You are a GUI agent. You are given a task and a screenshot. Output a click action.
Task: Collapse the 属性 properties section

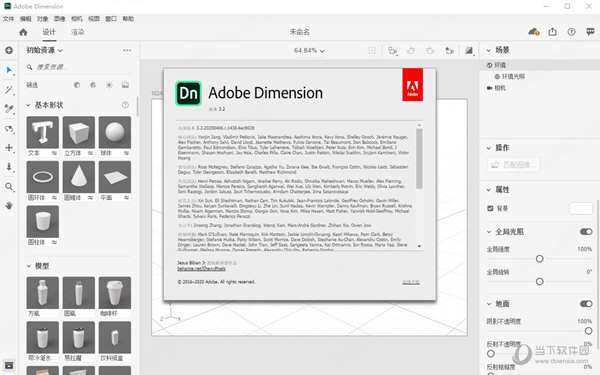tap(489, 190)
